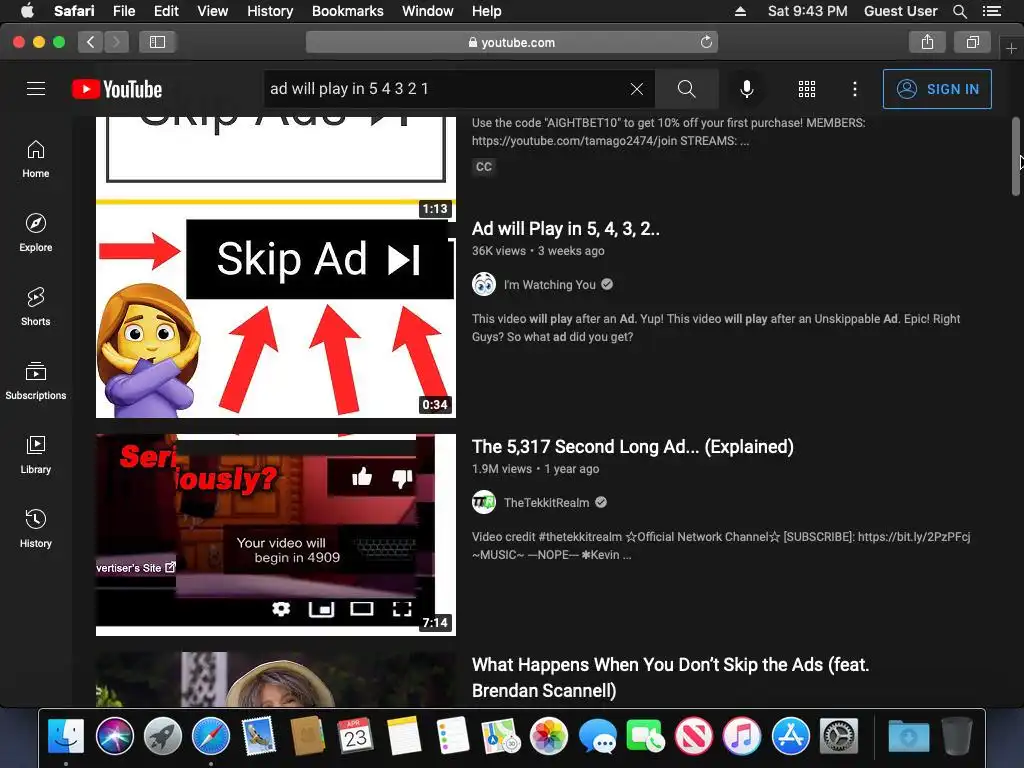Click Safari compass icon in the Dock
The height and width of the screenshot is (768, 1024).
[211, 736]
